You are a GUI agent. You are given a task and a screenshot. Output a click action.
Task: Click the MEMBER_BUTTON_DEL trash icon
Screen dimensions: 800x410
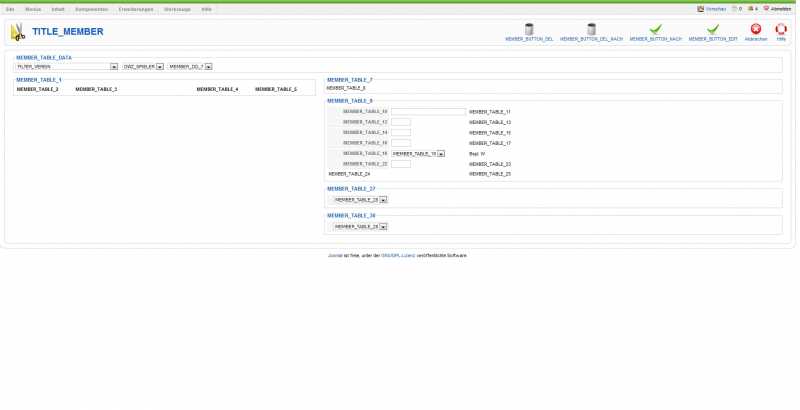pyautogui.click(x=529, y=29)
